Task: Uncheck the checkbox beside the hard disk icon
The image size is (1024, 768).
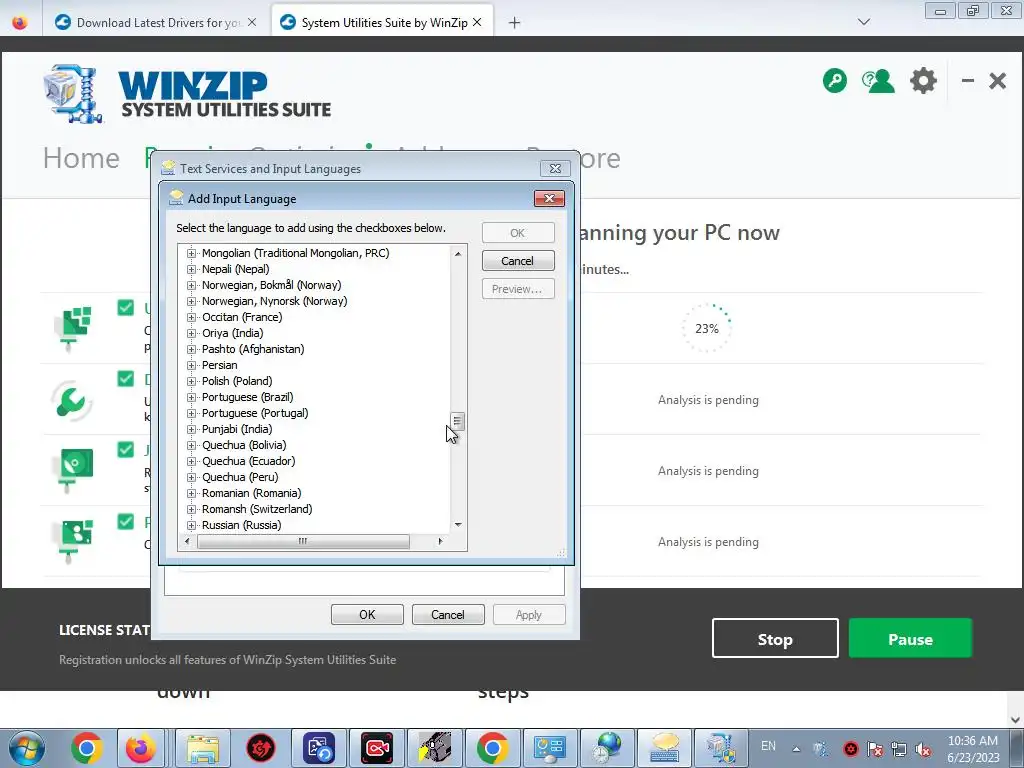Action: 125,450
